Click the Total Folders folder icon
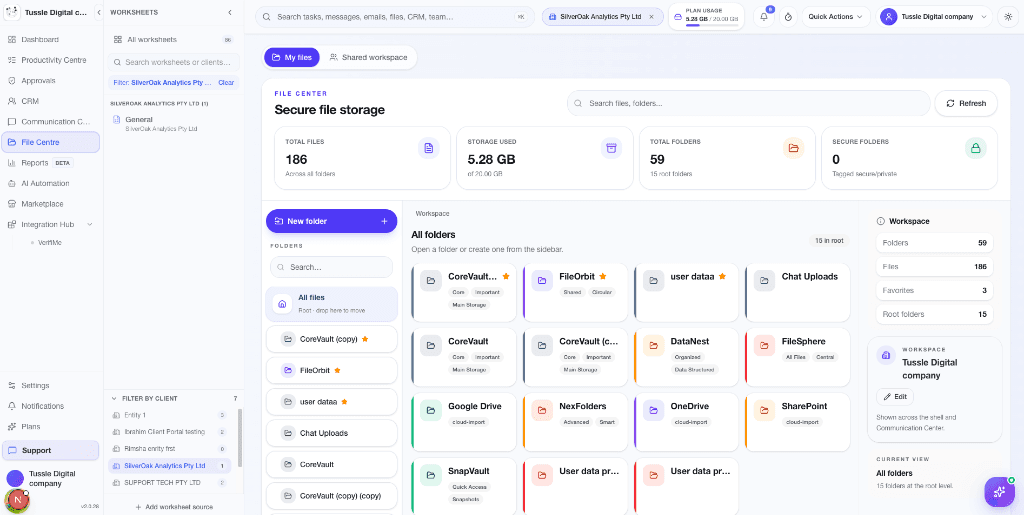 [x=793, y=148]
